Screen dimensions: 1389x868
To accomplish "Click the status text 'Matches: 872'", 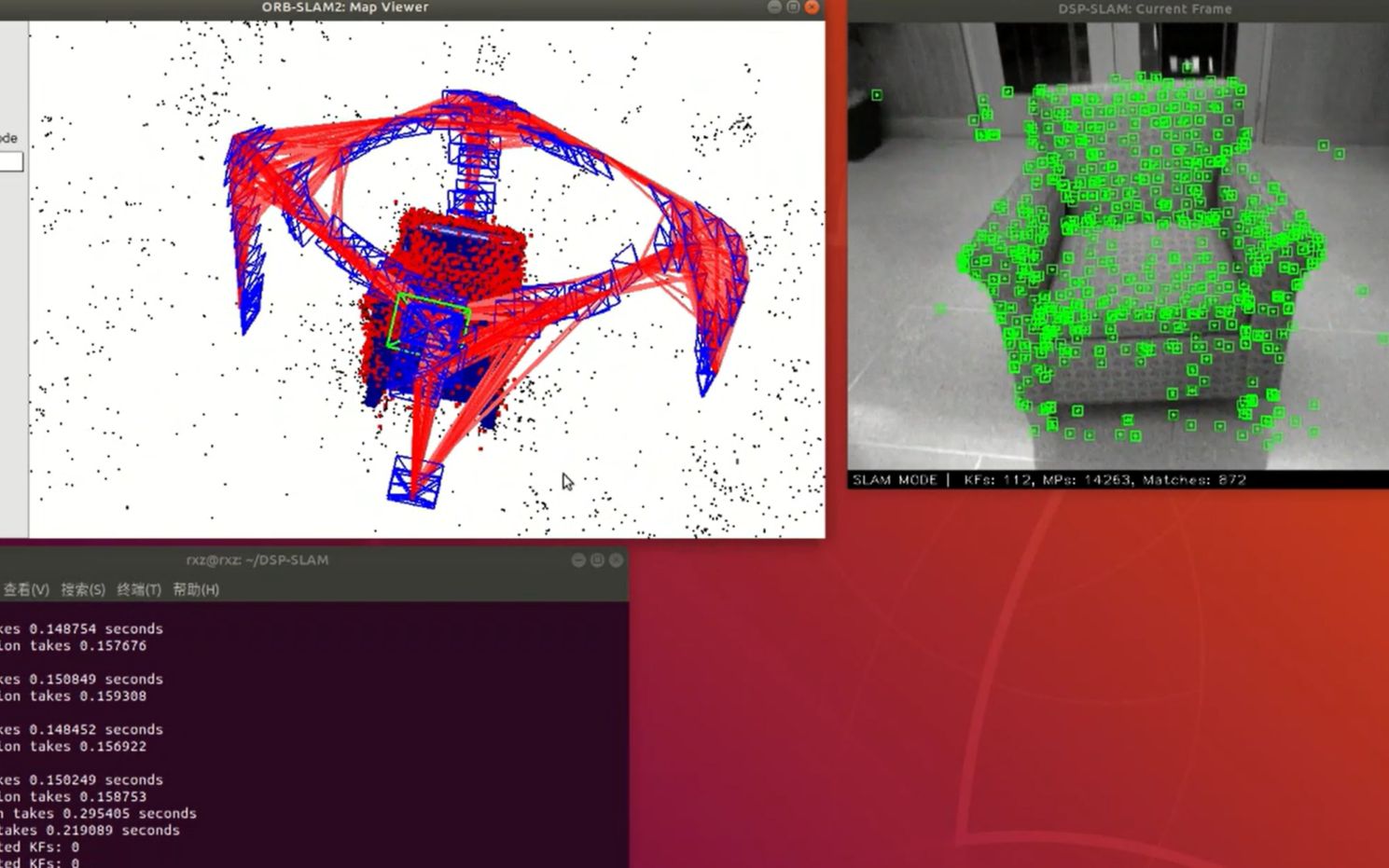I will [x=1194, y=479].
